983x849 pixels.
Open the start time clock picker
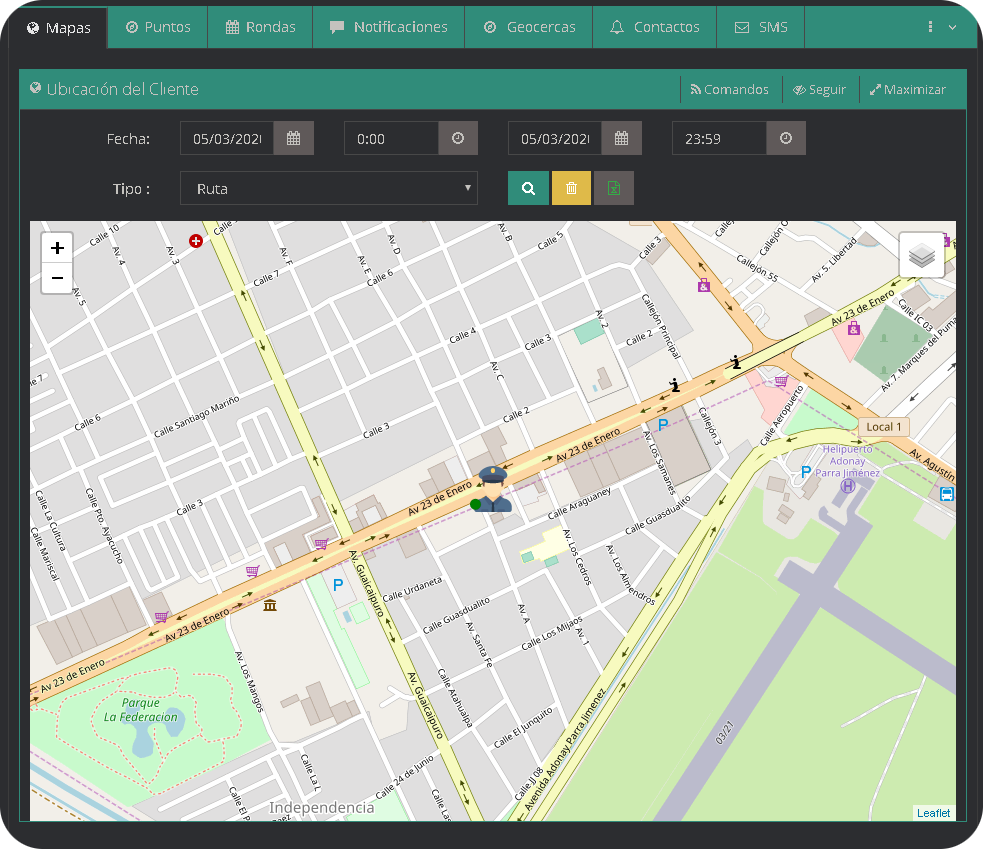click(x=458, y=138)
